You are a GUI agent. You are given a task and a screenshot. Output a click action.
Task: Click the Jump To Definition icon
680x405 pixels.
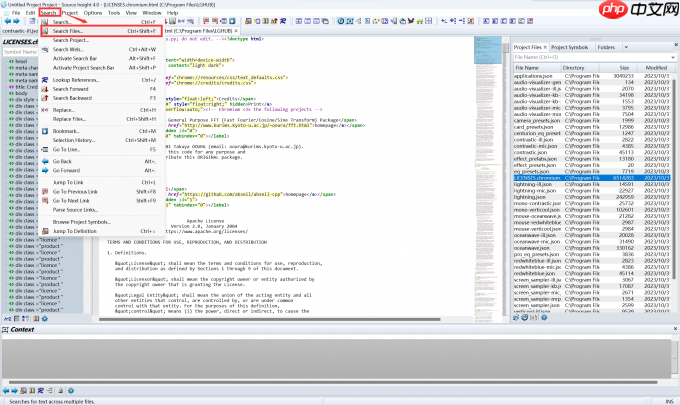[44, 230]
